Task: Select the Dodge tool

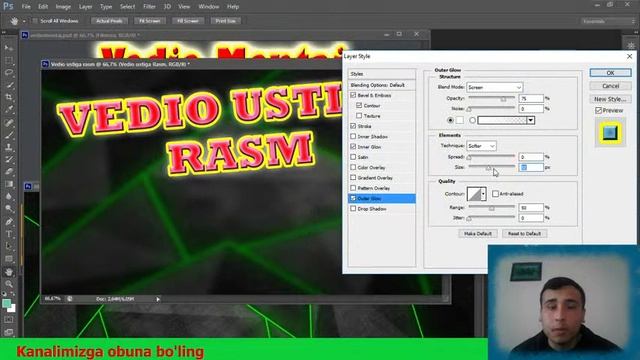Action: point(9,209)
